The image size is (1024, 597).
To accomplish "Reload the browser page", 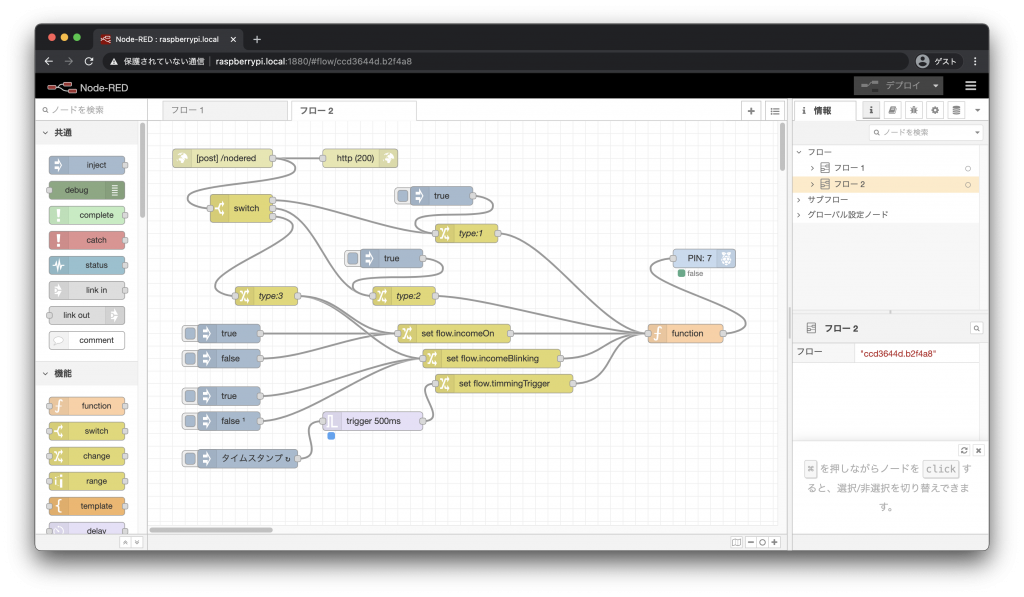I will 89,61.
